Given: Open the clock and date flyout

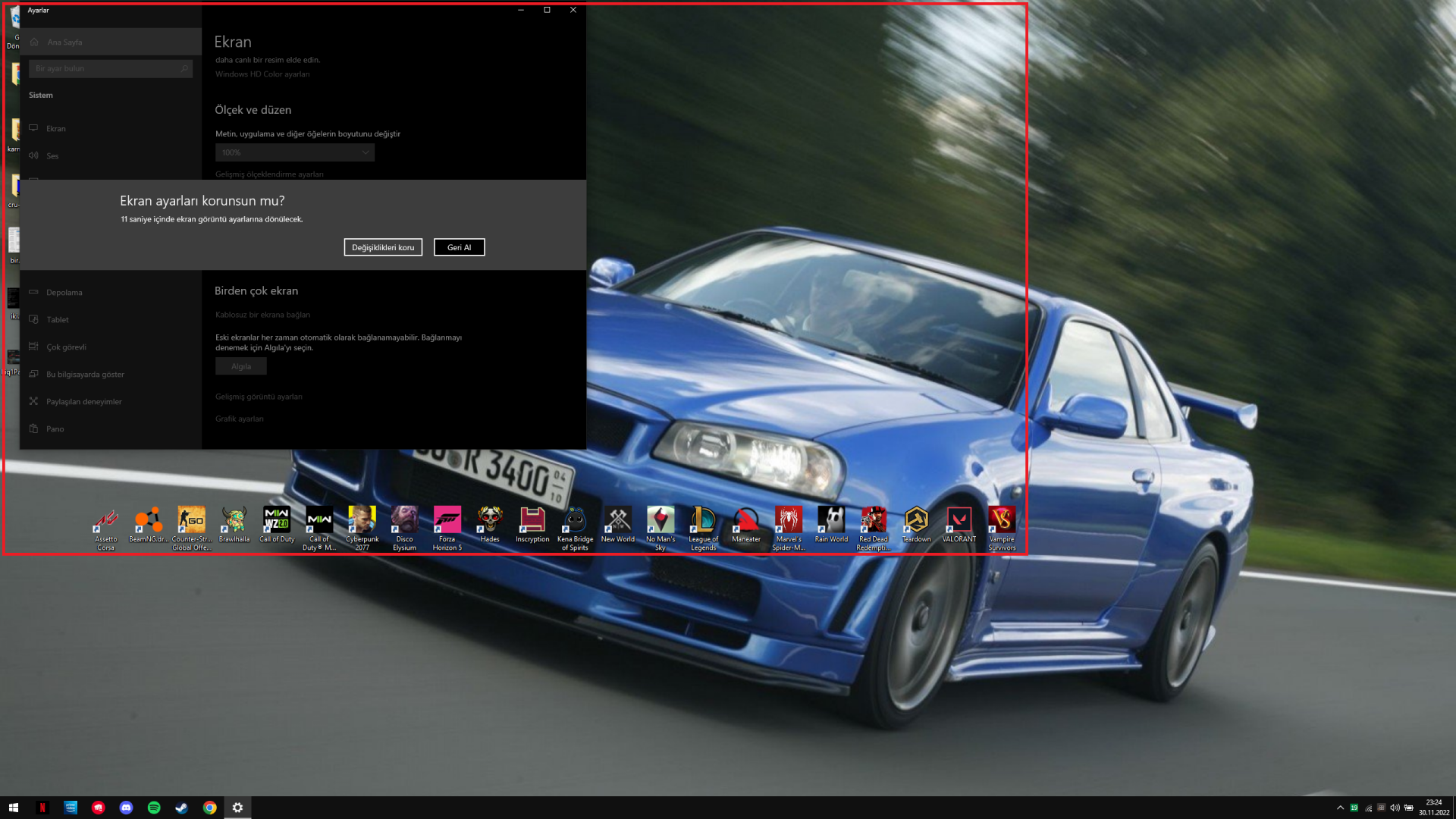Looking at the screenshot, I should [x=1433, y=808].
